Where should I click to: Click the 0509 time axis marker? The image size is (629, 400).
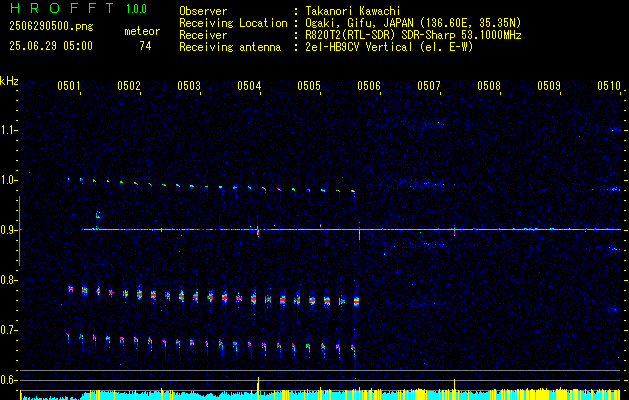click(549, 85)
